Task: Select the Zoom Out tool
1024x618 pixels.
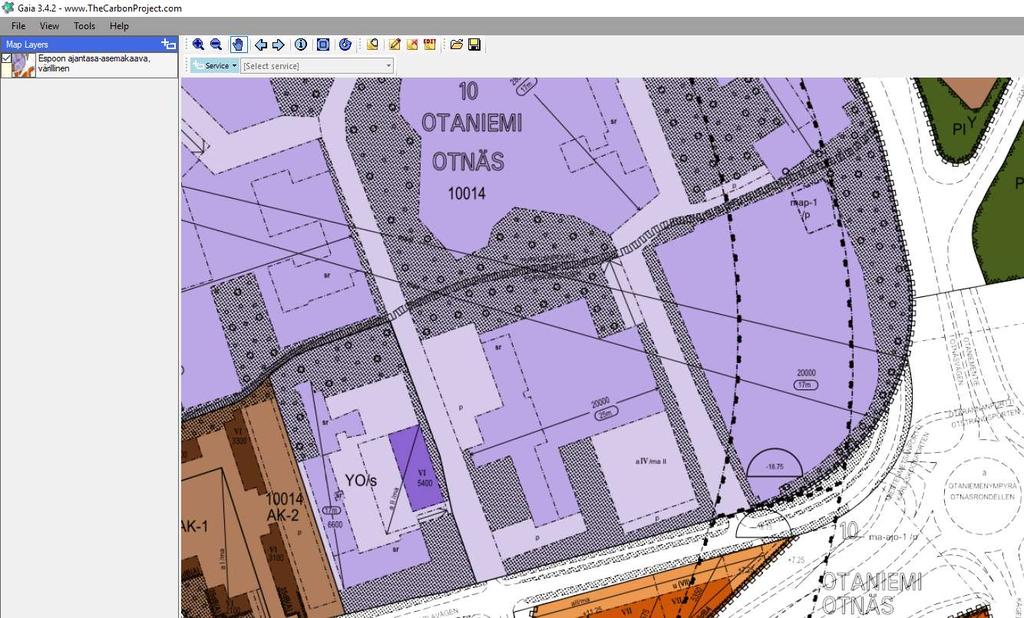Action: (x=216, y=44)
